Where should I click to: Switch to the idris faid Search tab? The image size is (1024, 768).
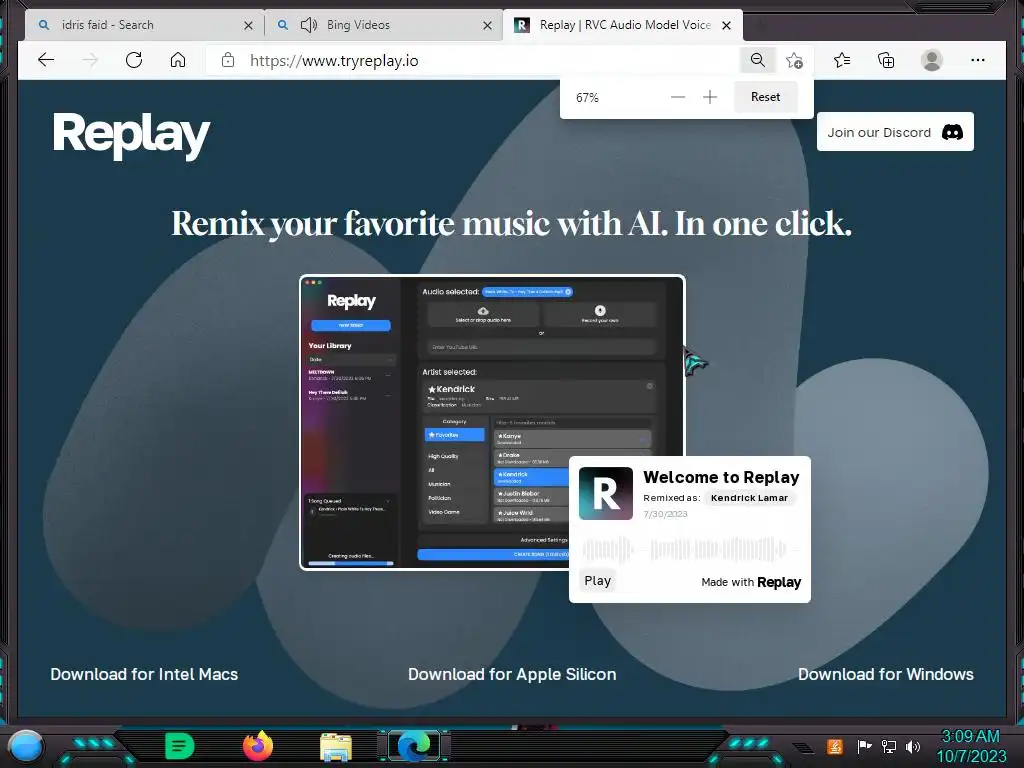pyautogui.click(x=144, y=25)
